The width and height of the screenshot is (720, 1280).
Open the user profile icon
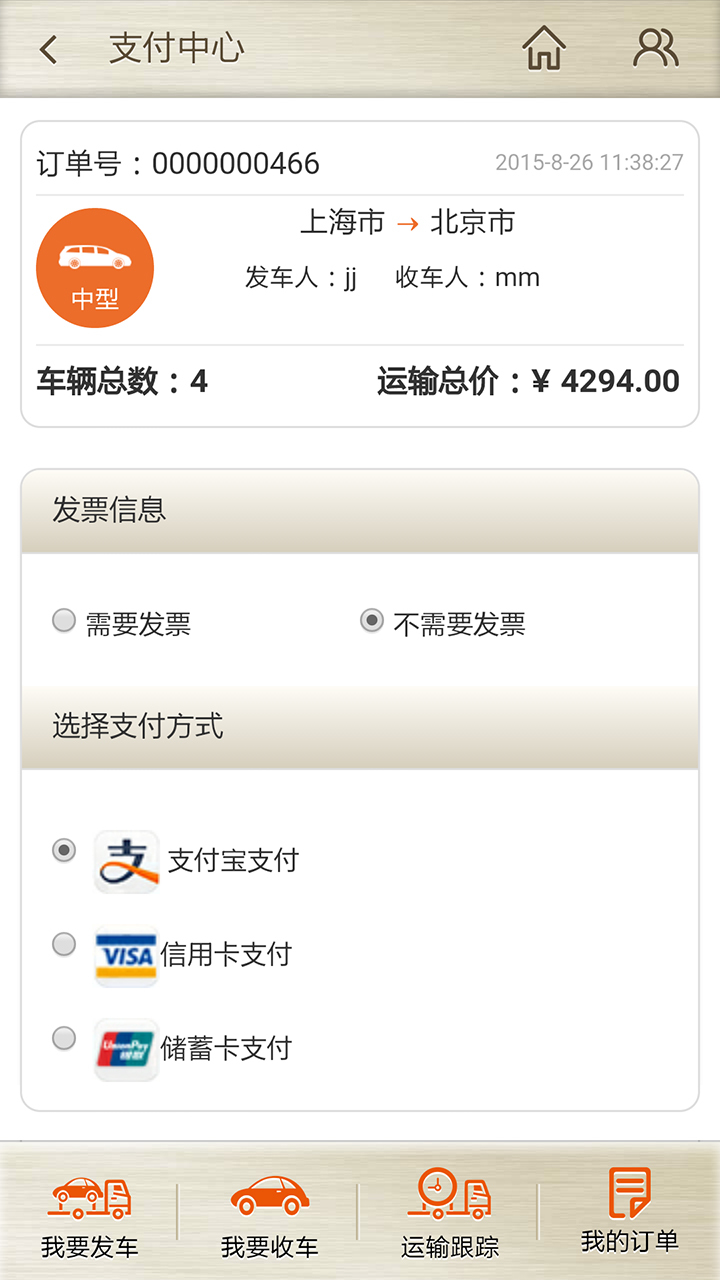(656, 48)
